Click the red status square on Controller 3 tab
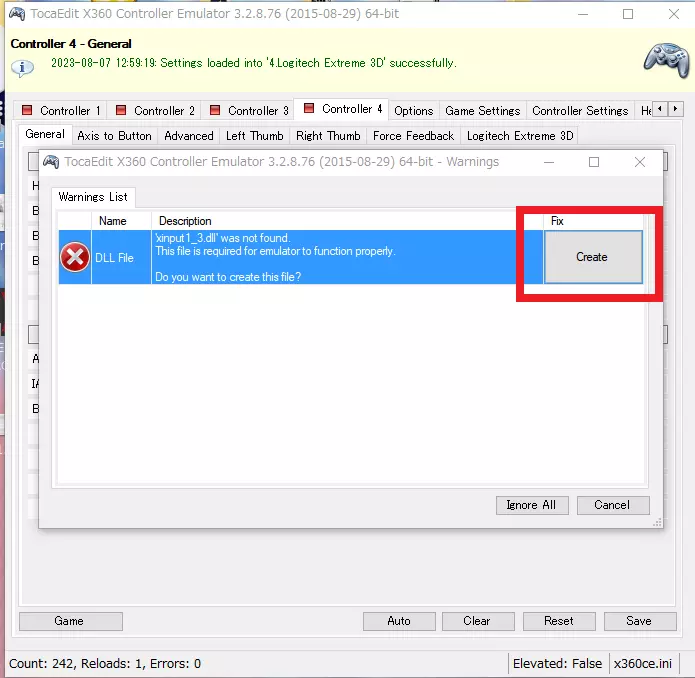Viewport: 695px width, 678px height. (x=215, y=110)
